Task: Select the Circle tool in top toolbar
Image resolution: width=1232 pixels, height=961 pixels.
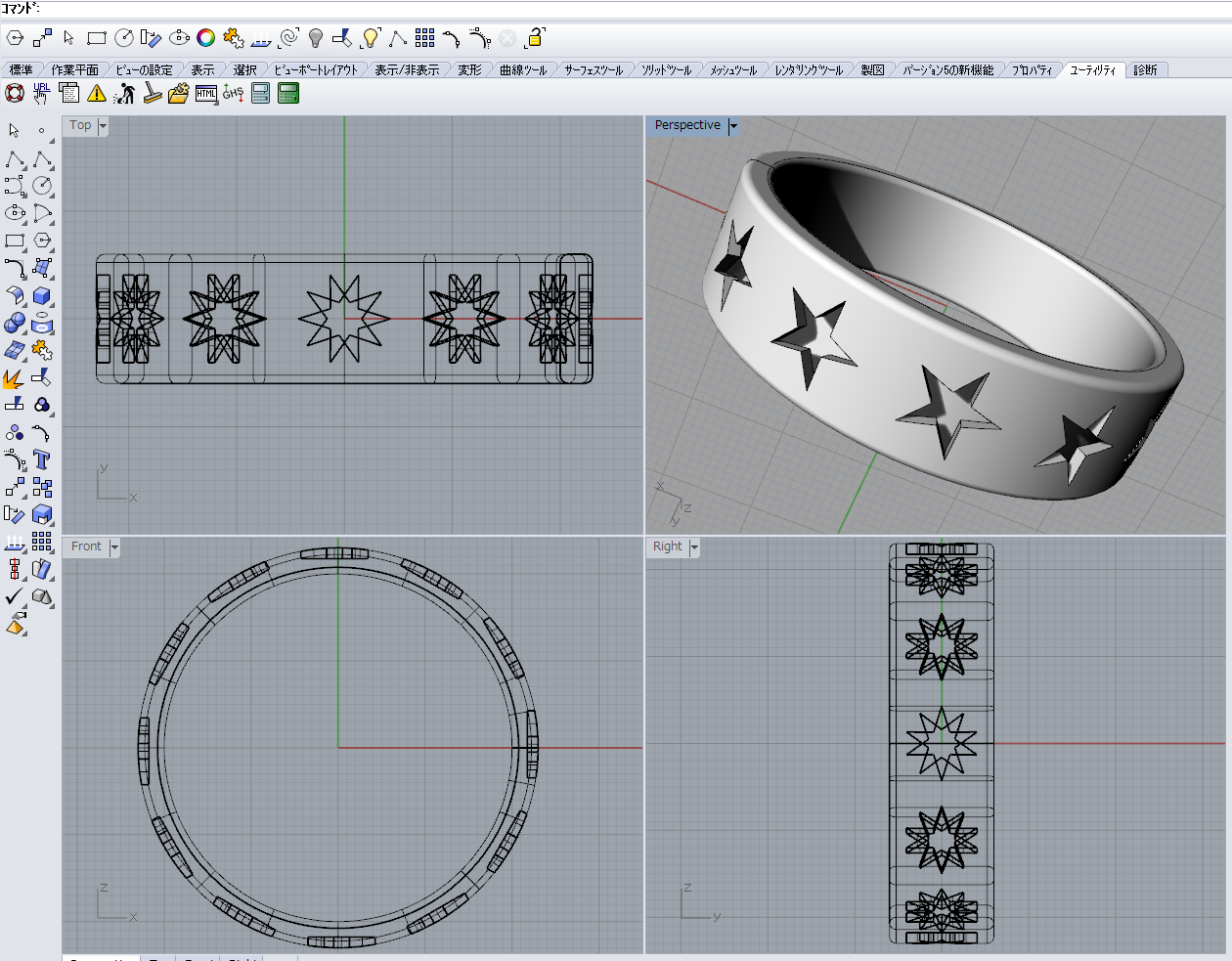Action: click(124, 38)
